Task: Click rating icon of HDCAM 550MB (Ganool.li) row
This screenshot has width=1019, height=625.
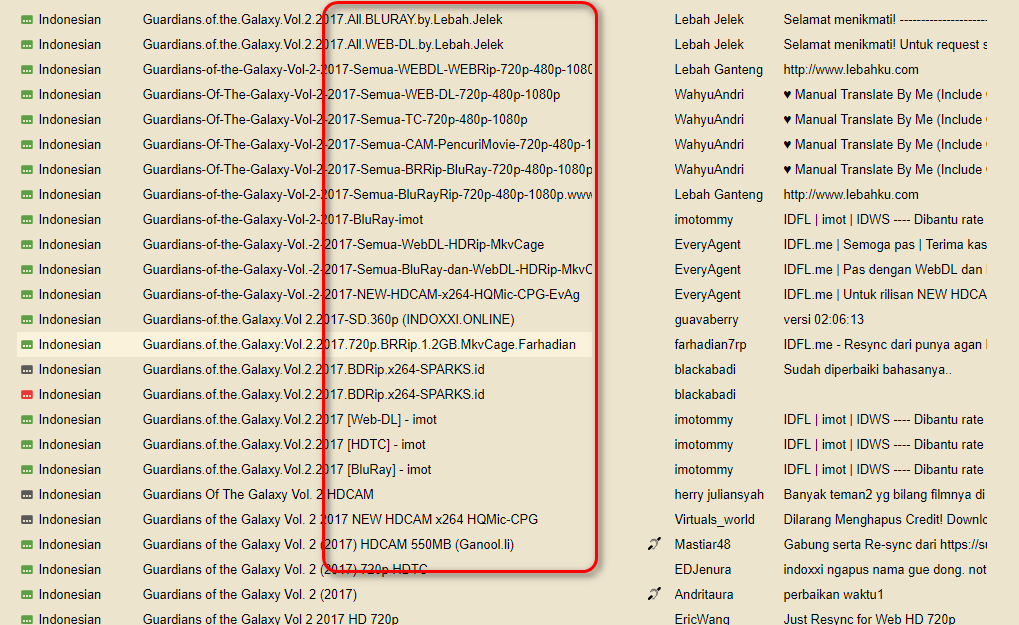Action: [27, 545]
